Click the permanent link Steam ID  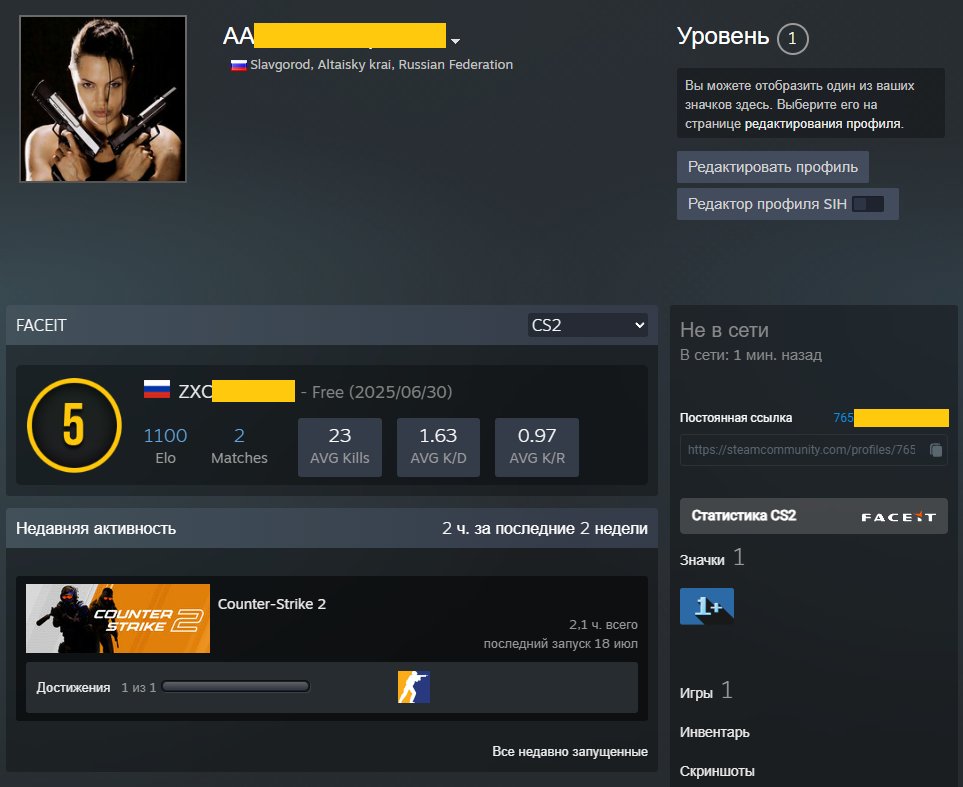[x=891, y=418]
